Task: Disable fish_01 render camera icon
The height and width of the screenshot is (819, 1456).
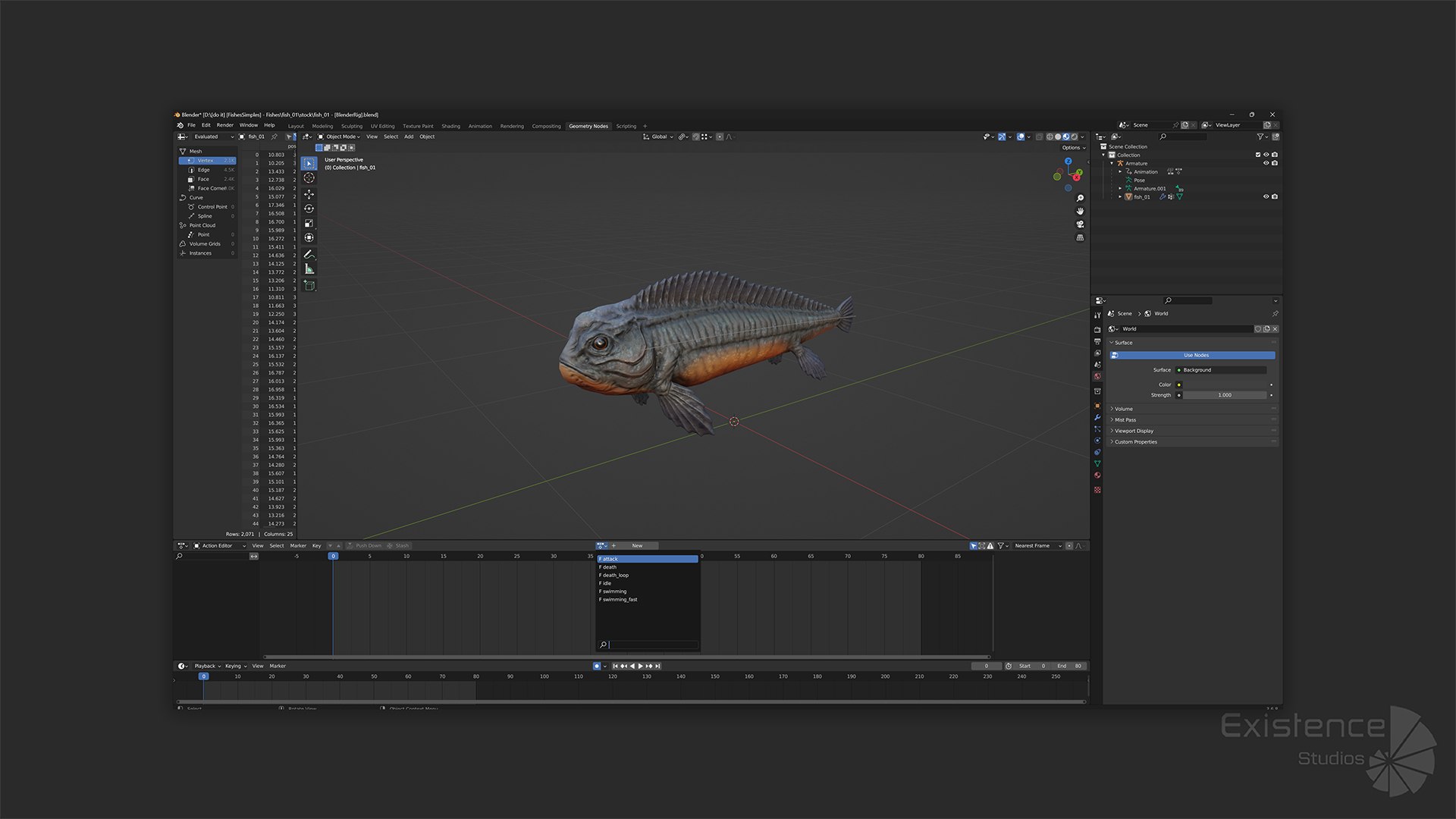Action: (x=1275, y=196)
